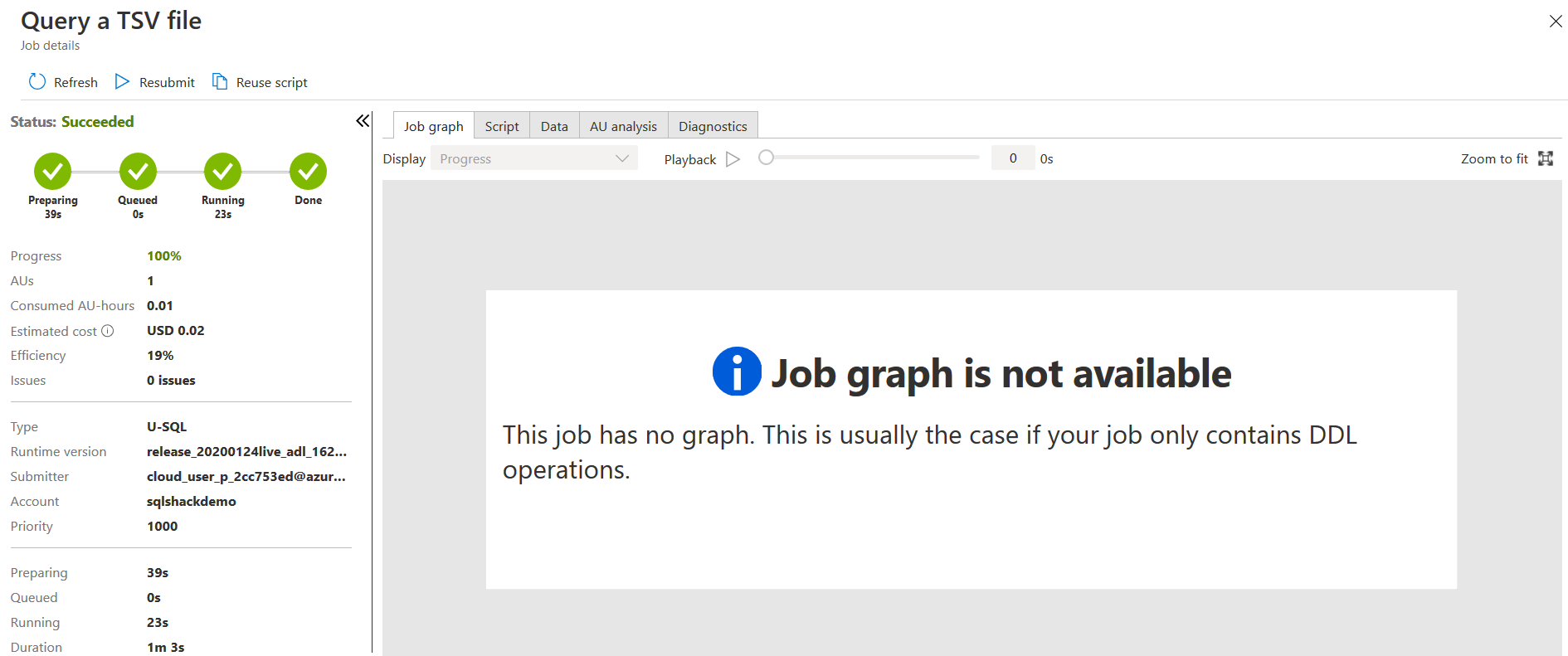Screen dimensions: 1568x656
Task: Switch to the Job graph tab
Action: [x=434, y=126]
